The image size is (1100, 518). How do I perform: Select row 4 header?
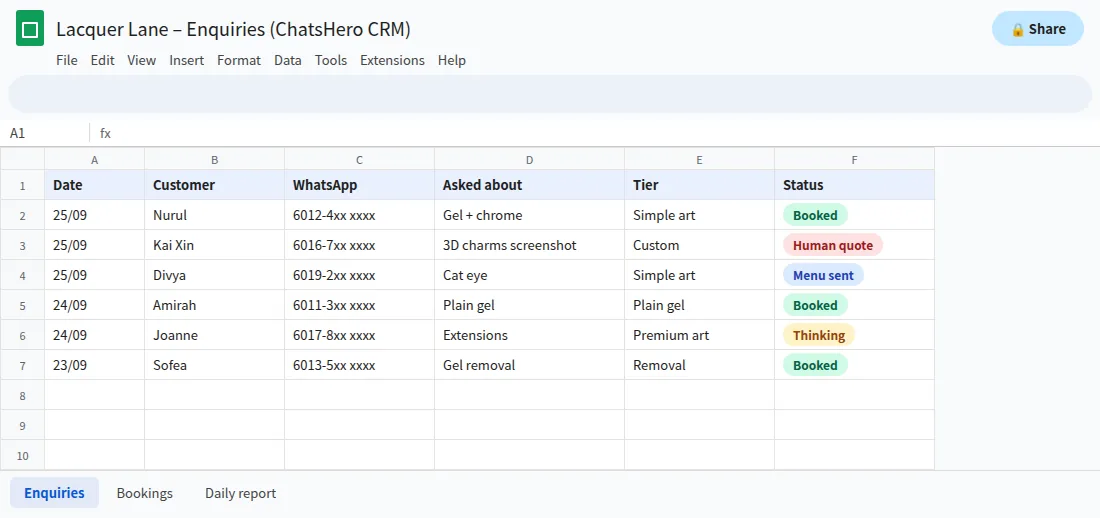pyautogui.click(x=22, y=275)
